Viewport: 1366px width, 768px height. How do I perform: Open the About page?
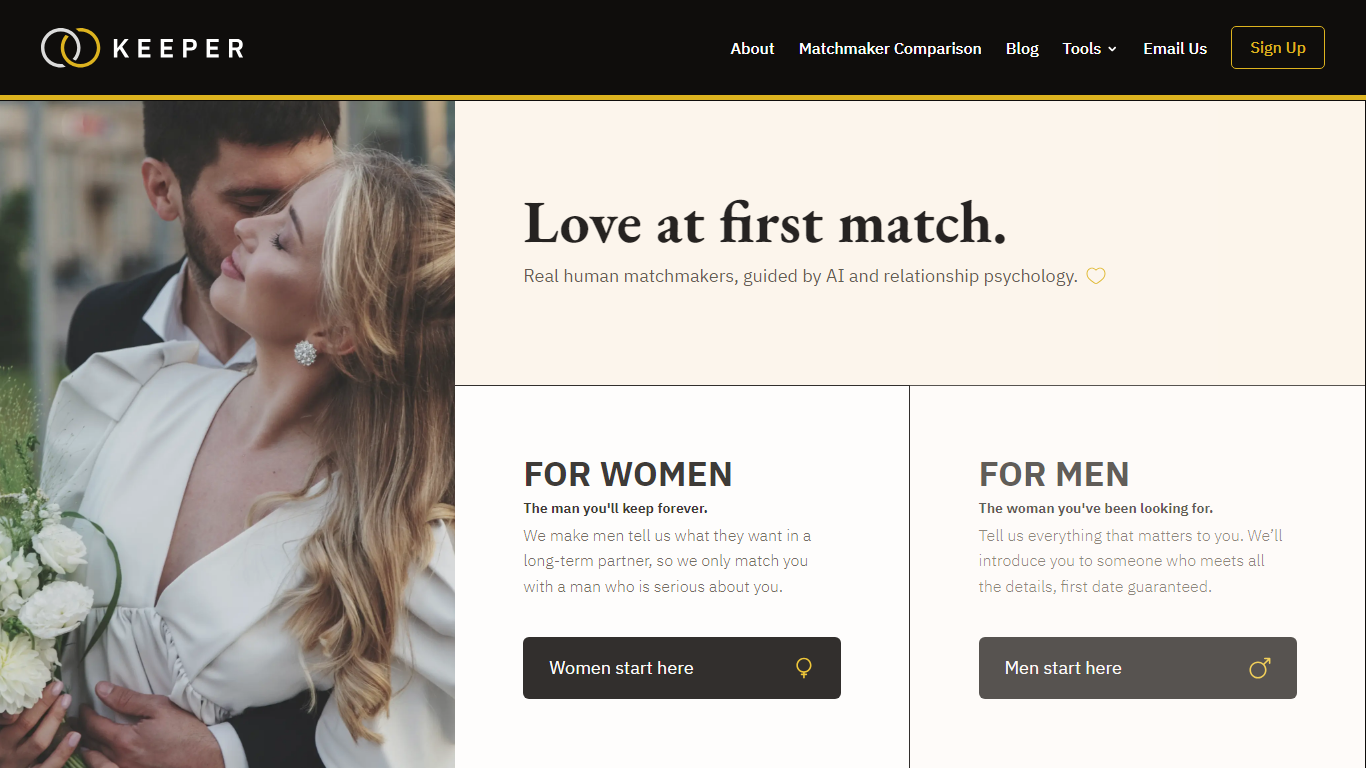[752, 48]
